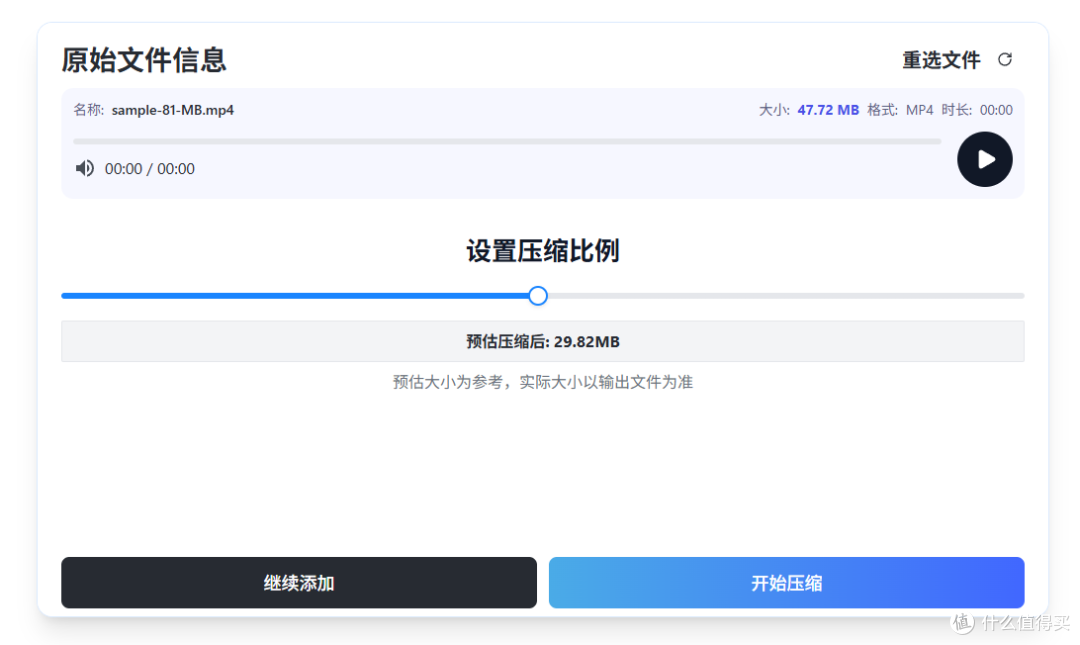
Task: Click the 00:00 / 00:00 playback time
Action: click(149, 169)
